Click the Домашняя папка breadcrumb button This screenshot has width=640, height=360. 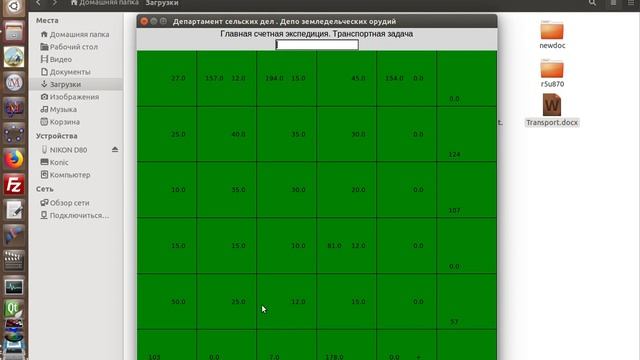coord(104,3)
